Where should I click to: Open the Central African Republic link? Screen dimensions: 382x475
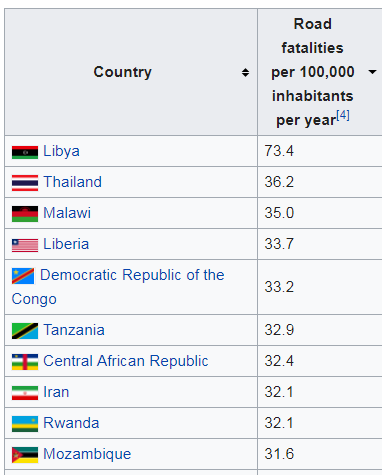tap(126, 361)
